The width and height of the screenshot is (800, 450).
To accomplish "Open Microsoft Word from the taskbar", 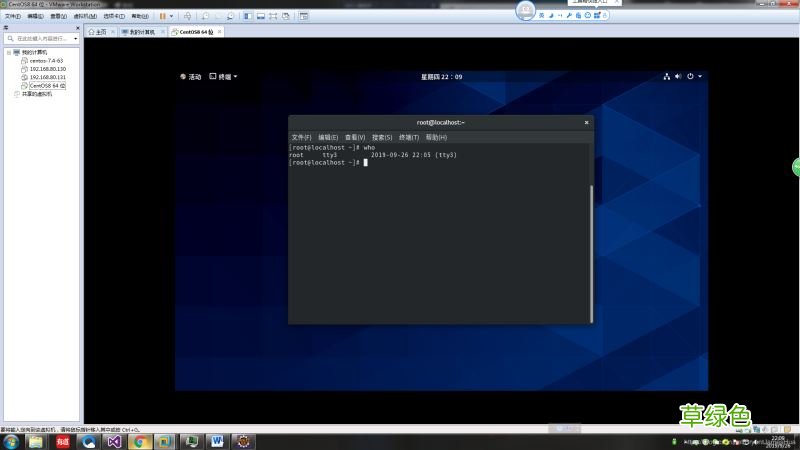I will [x=217, y=441].
